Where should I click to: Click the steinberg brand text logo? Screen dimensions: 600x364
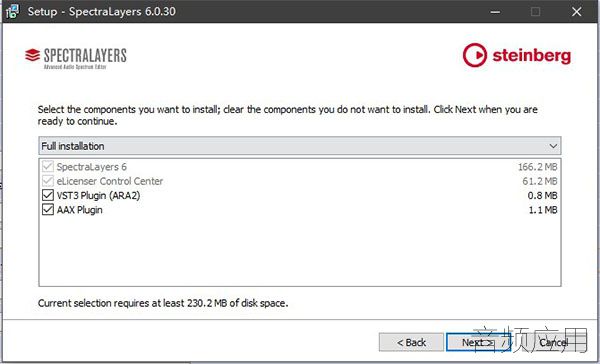click(532, 56)
